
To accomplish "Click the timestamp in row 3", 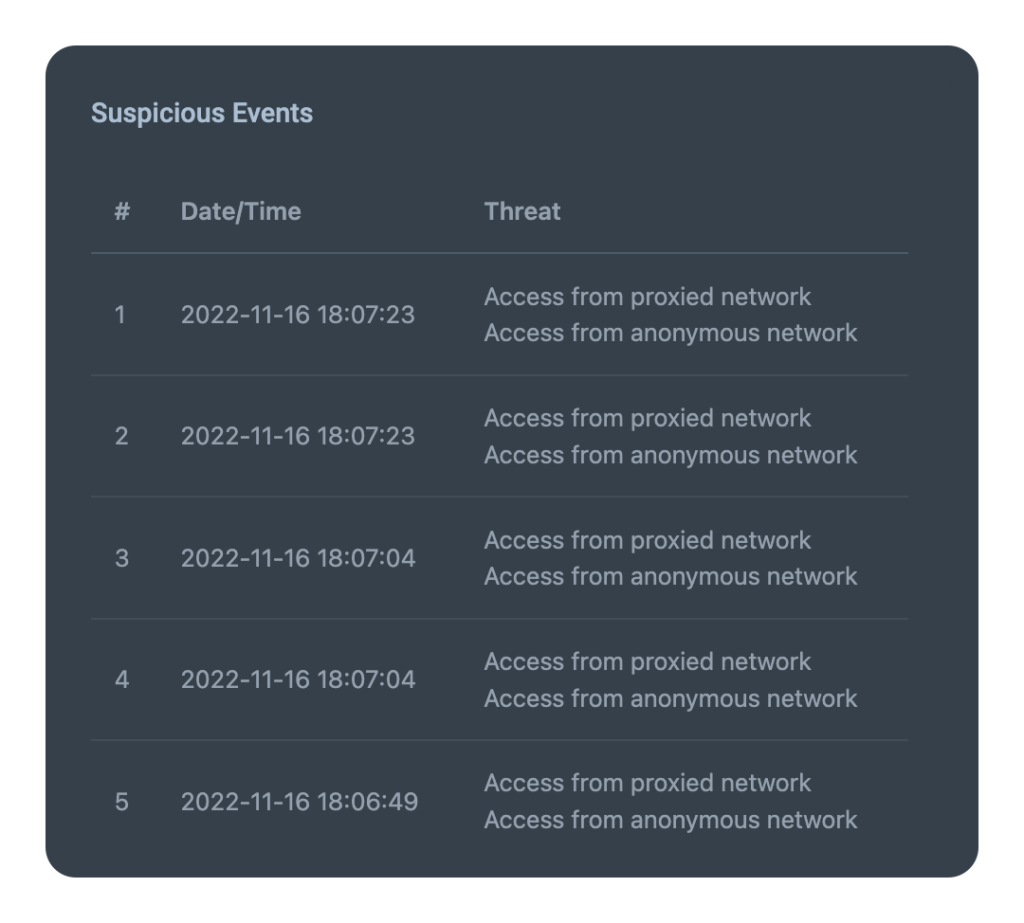I will [x=297, y=558].
